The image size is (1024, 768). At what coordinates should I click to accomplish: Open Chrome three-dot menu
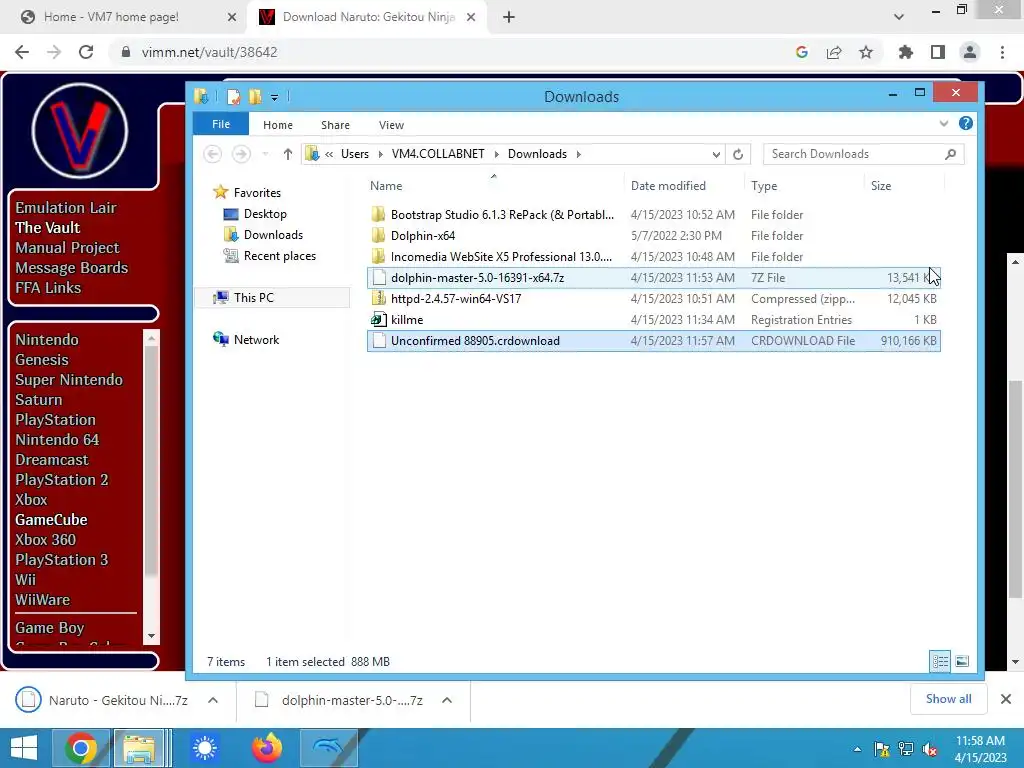pos(1002,52)
